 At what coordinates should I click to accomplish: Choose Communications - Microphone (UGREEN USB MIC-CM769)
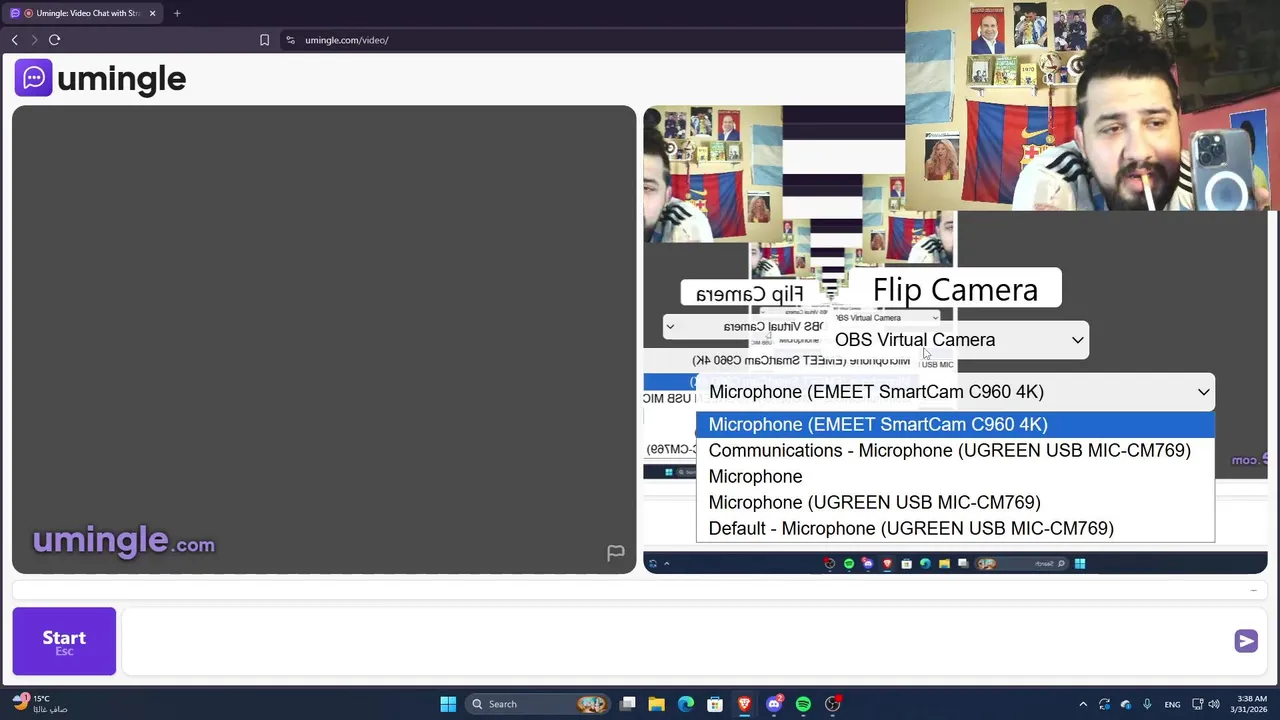click(955, 450)
